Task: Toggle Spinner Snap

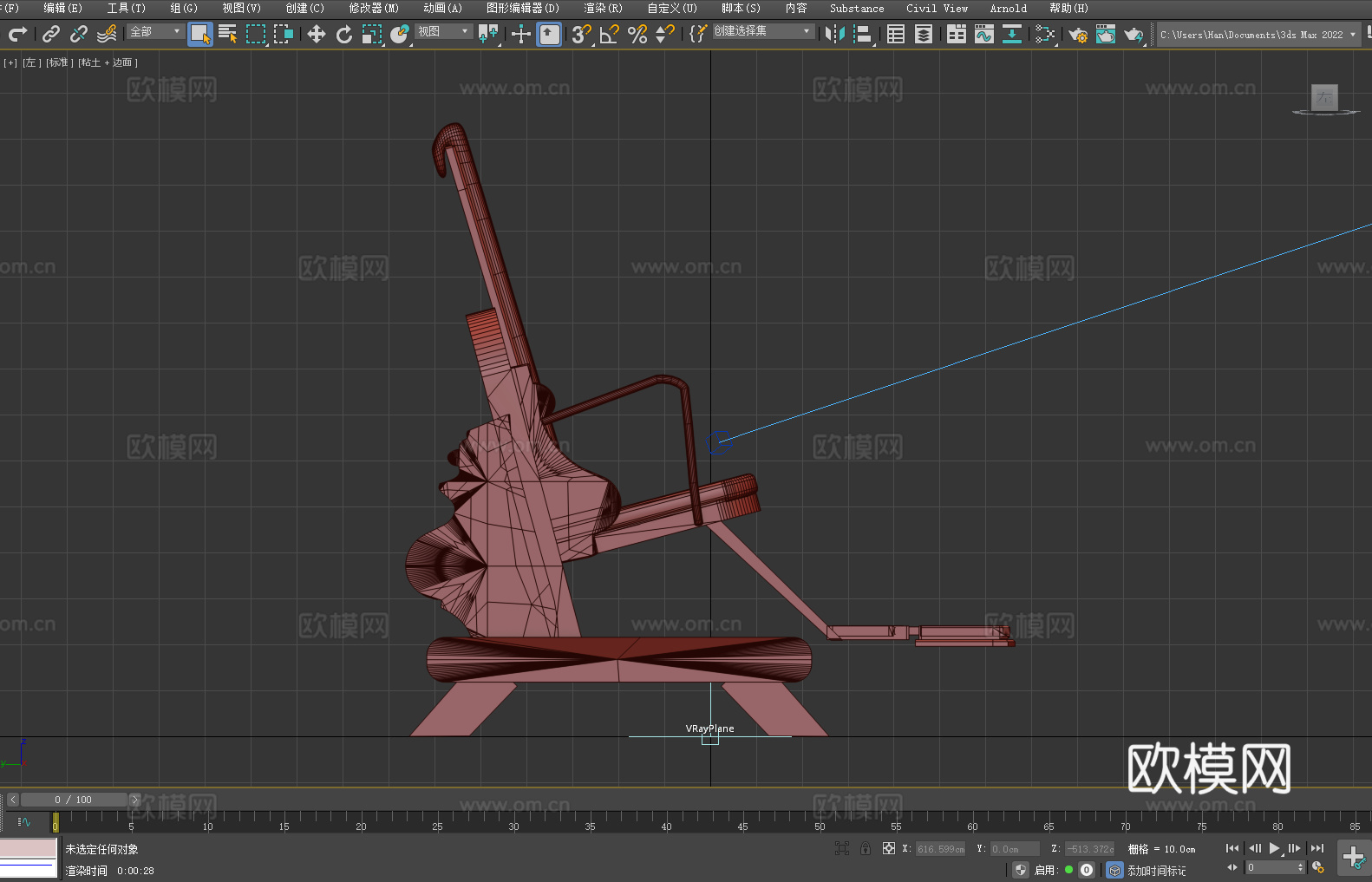Action: 665,34
